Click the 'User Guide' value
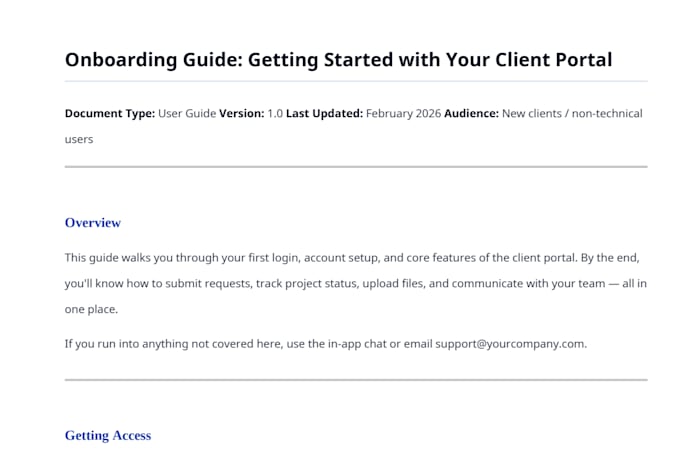 pyautogui.click(x=187, y=114)
